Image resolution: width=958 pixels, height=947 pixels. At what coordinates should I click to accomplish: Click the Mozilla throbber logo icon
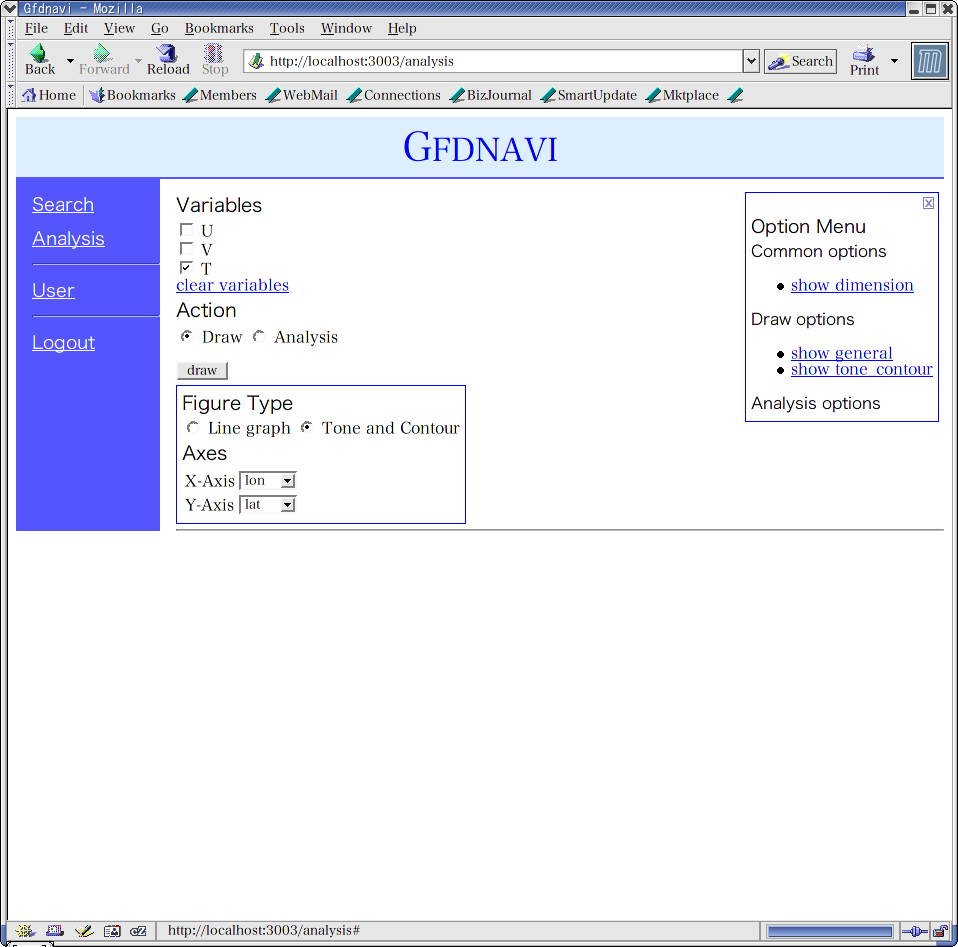coord(929,61)
